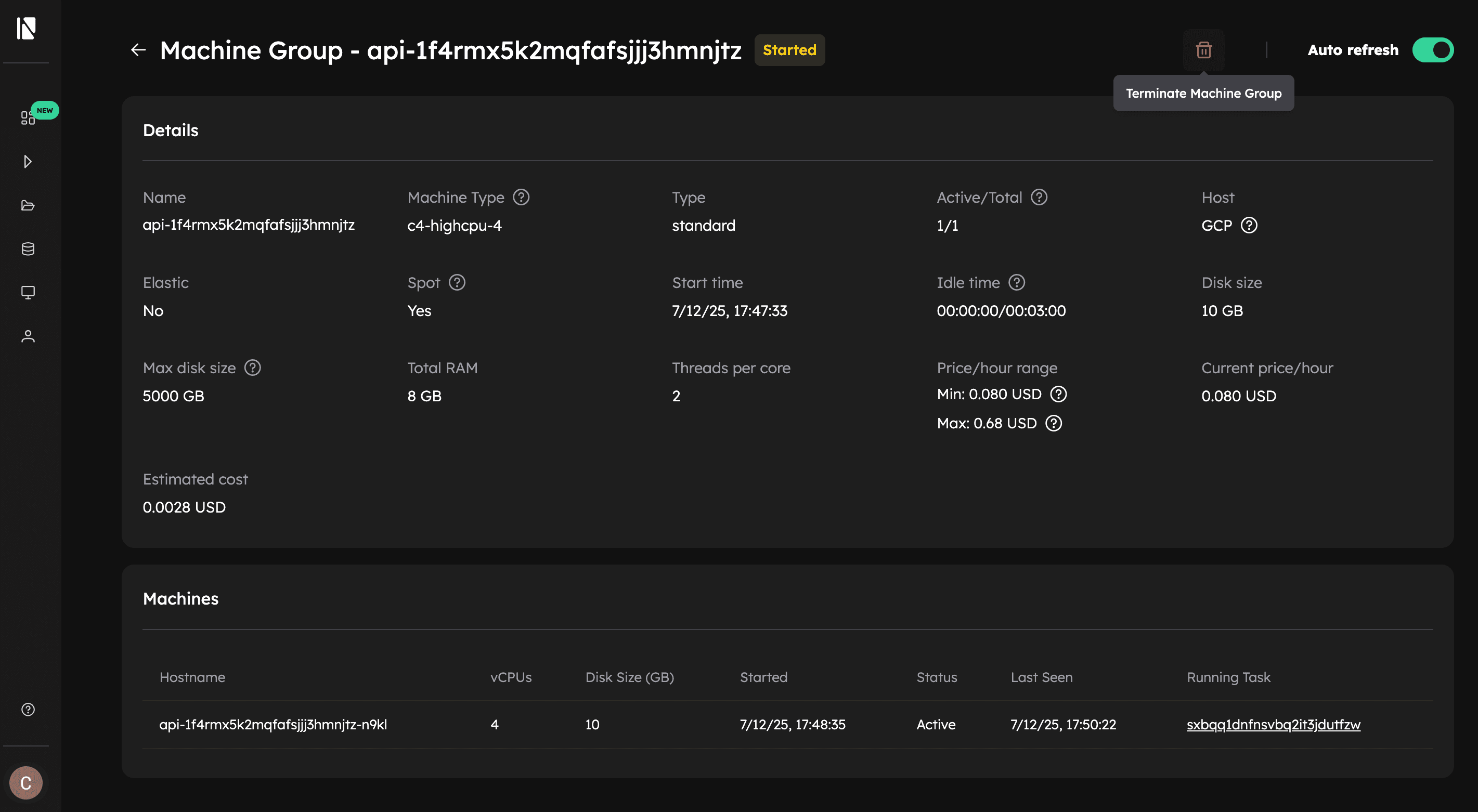
Task: Click the info icon beside Active/Total
Action: point(1039,197)
